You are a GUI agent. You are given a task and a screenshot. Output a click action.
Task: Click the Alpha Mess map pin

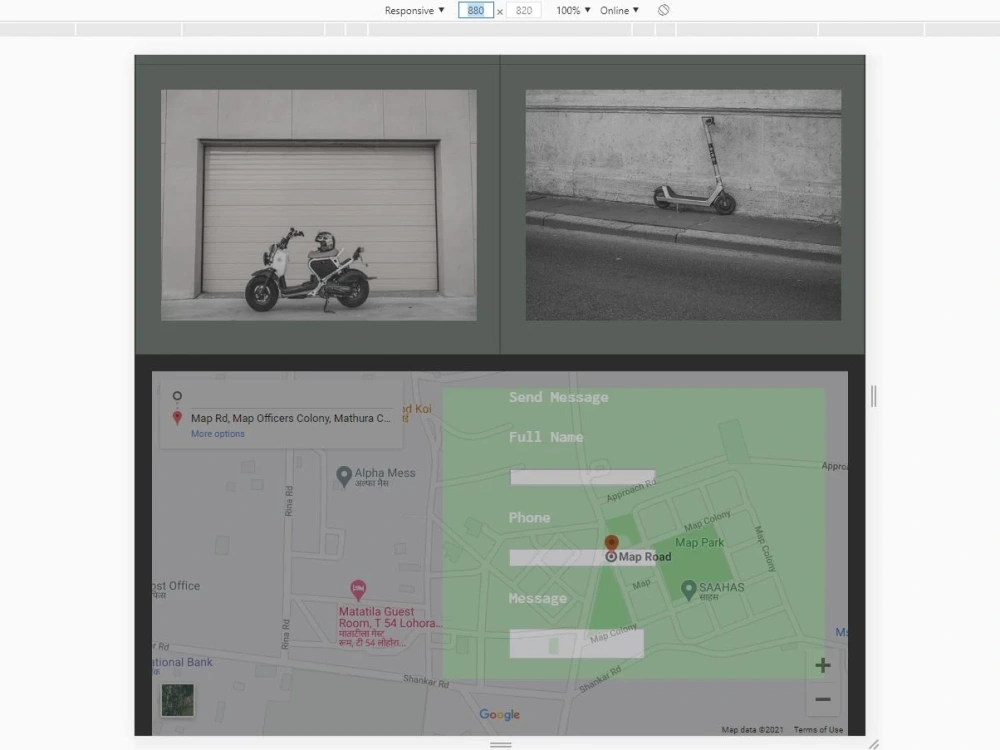(x=344, y=476)
